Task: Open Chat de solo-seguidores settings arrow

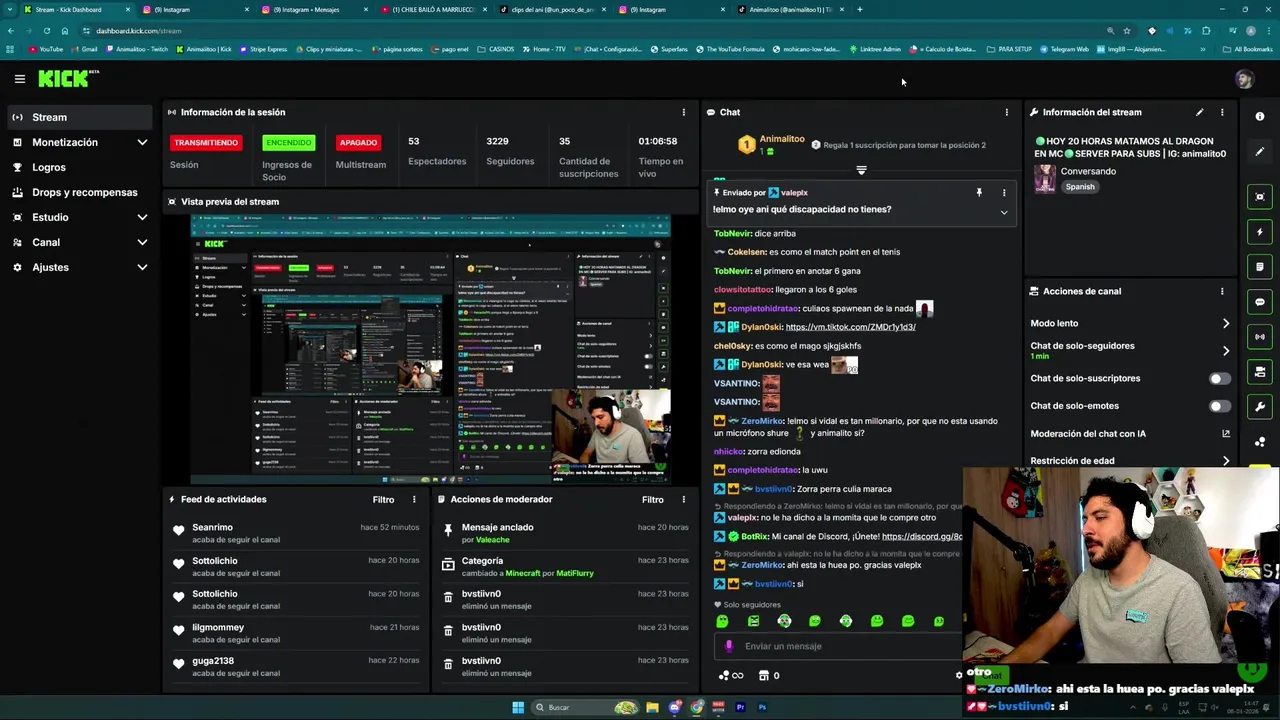Action: 1226,351
